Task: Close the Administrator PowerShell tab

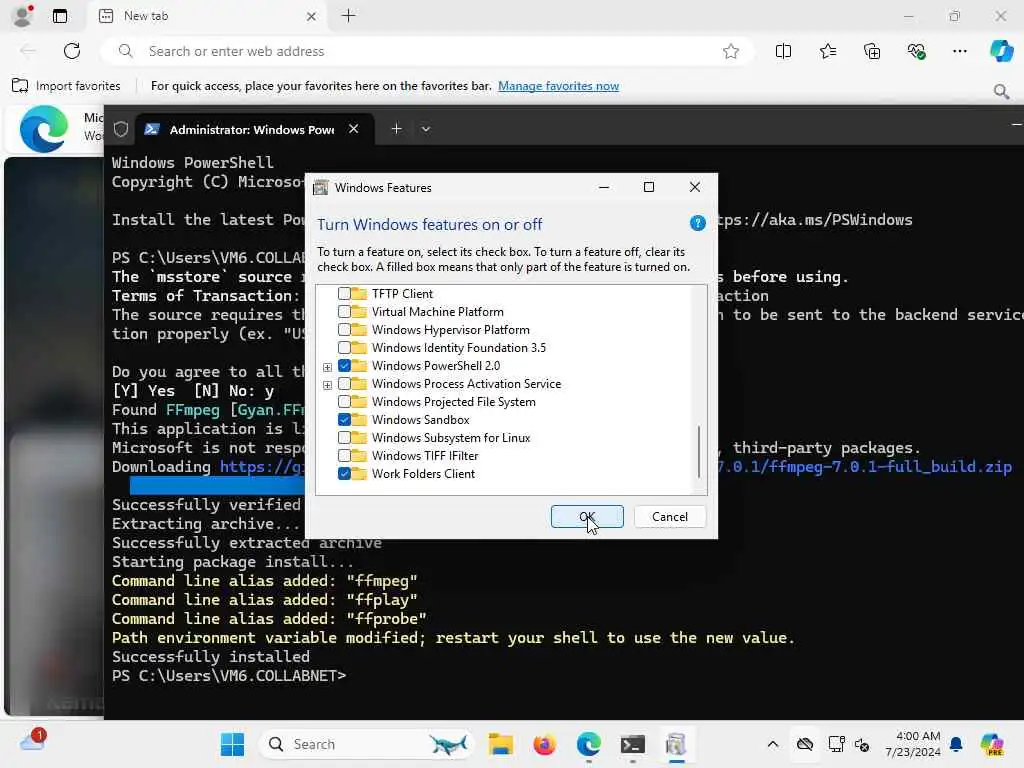Action: [353, 129]
